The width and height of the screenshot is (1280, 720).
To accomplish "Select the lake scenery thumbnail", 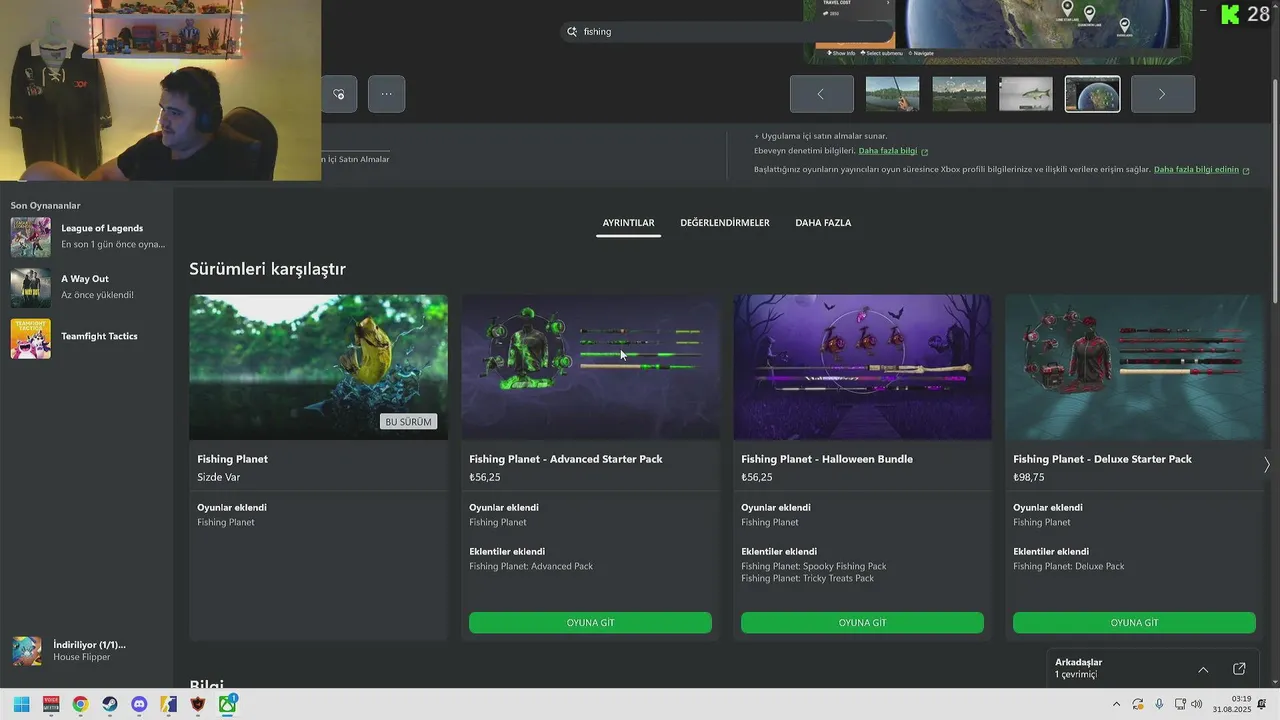I will coord(959,94).
